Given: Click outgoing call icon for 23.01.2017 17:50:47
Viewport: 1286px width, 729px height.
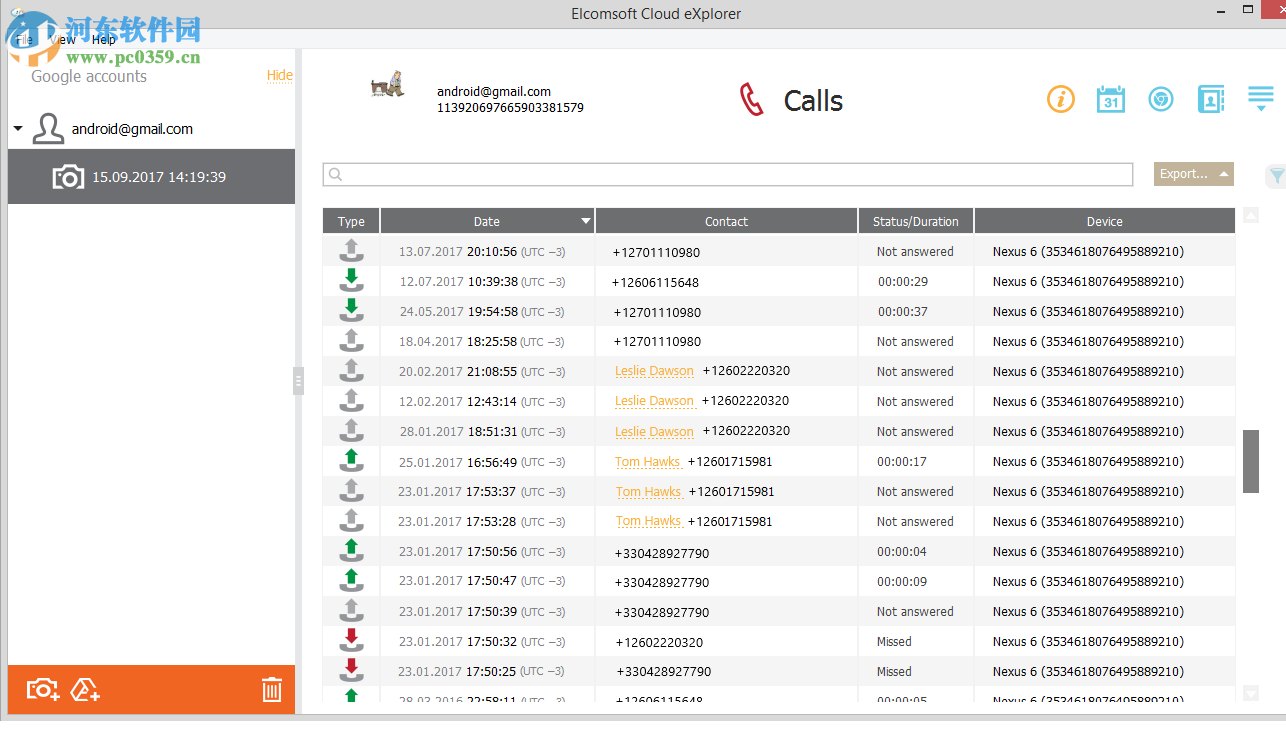Looking at the screenshot, I should pyautogui.click(x=351, y=581).
